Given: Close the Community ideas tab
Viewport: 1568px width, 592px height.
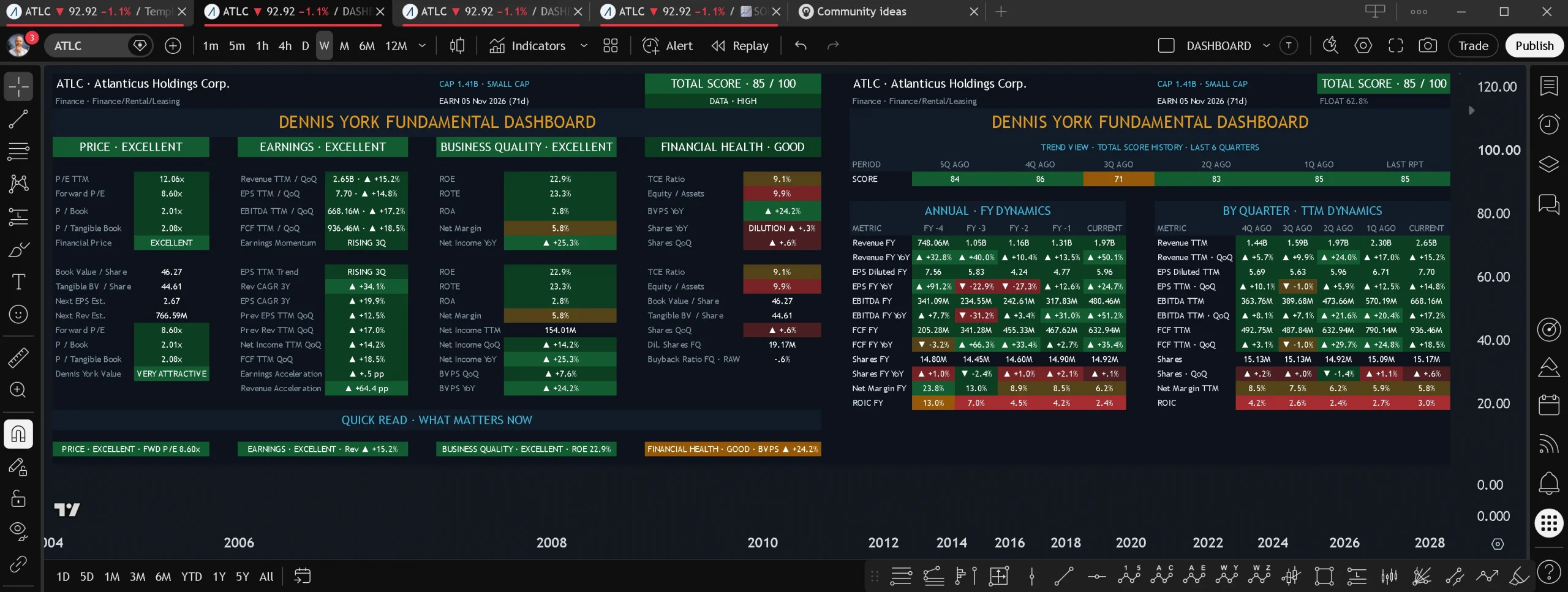Looking at the screenshot, I should [974, 12].
